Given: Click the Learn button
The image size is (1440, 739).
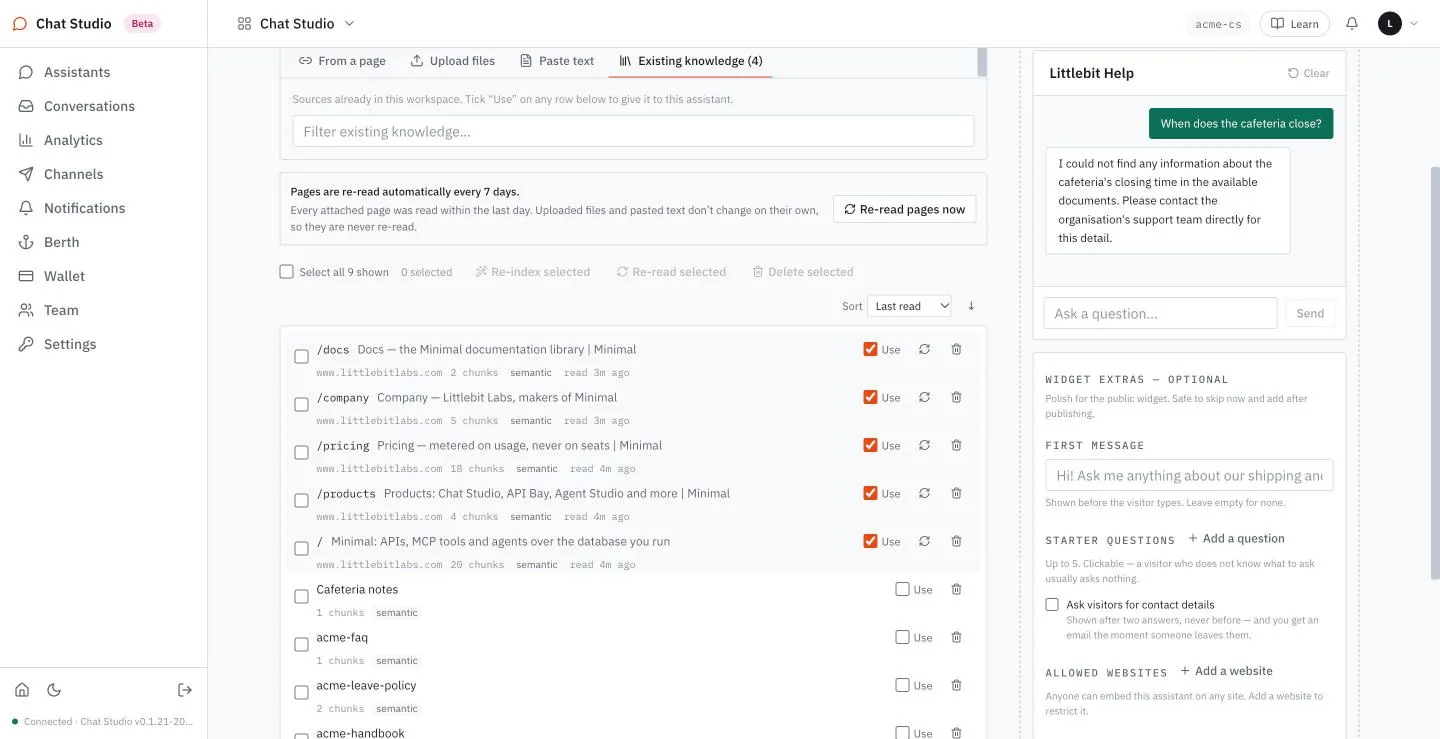Looking at the screenshot, I should tap(1295, 24).
